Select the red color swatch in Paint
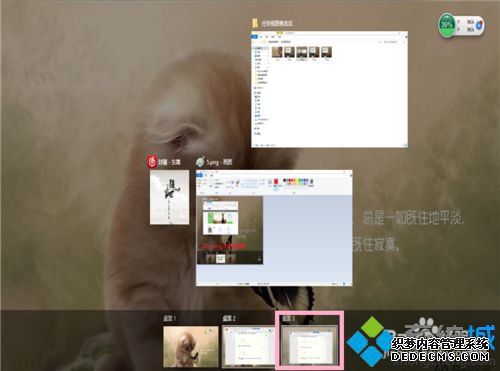500x371 pixels. (x=276, y=182)
